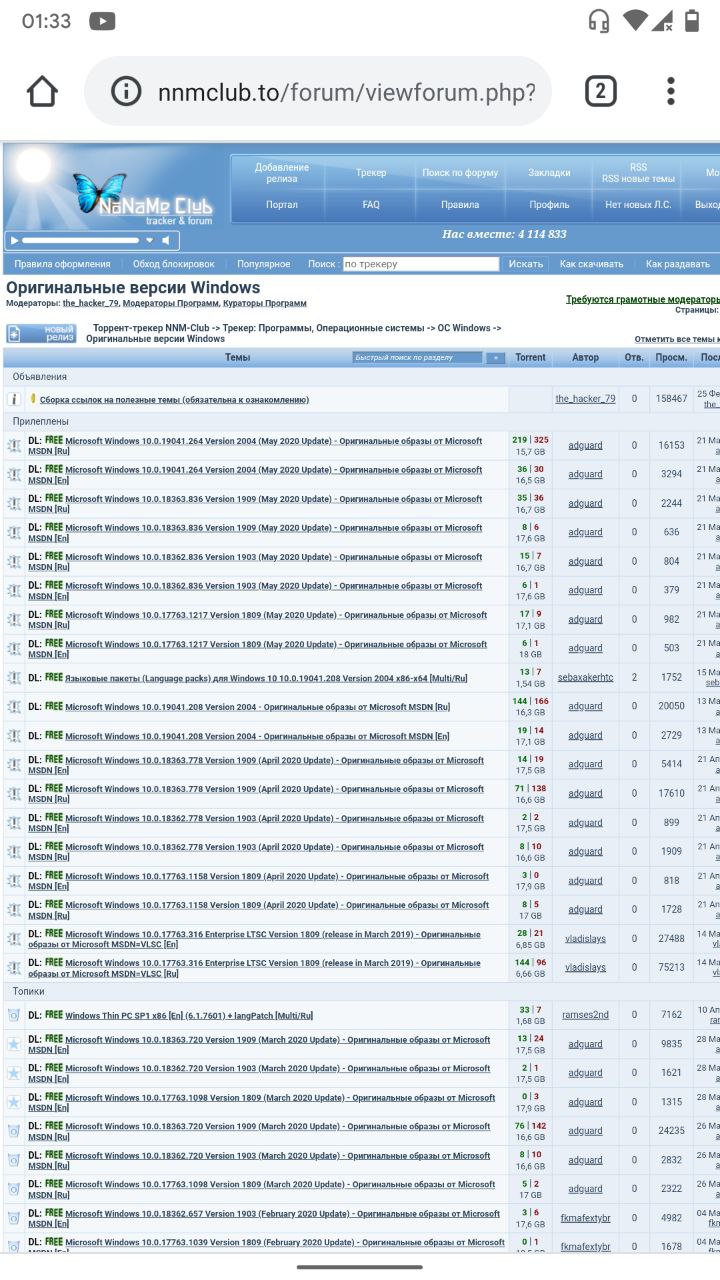Screen dimensions: 720x1280
Task: Open Правила оформления link
Action: (x=62, y=264)
